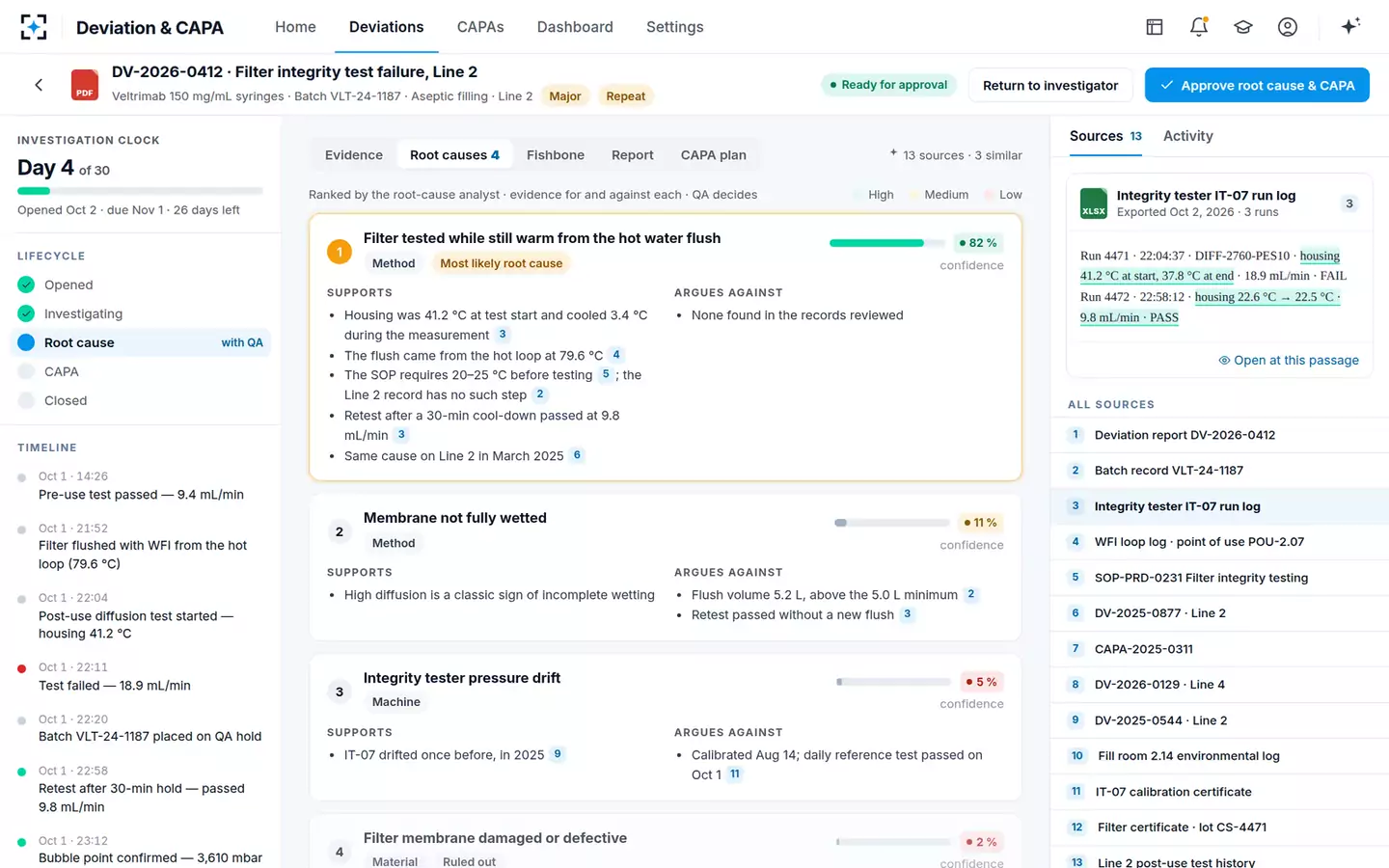1389x868 pixels.
Task: Click the 82 % confidence bar
Action: pos(887,243)
